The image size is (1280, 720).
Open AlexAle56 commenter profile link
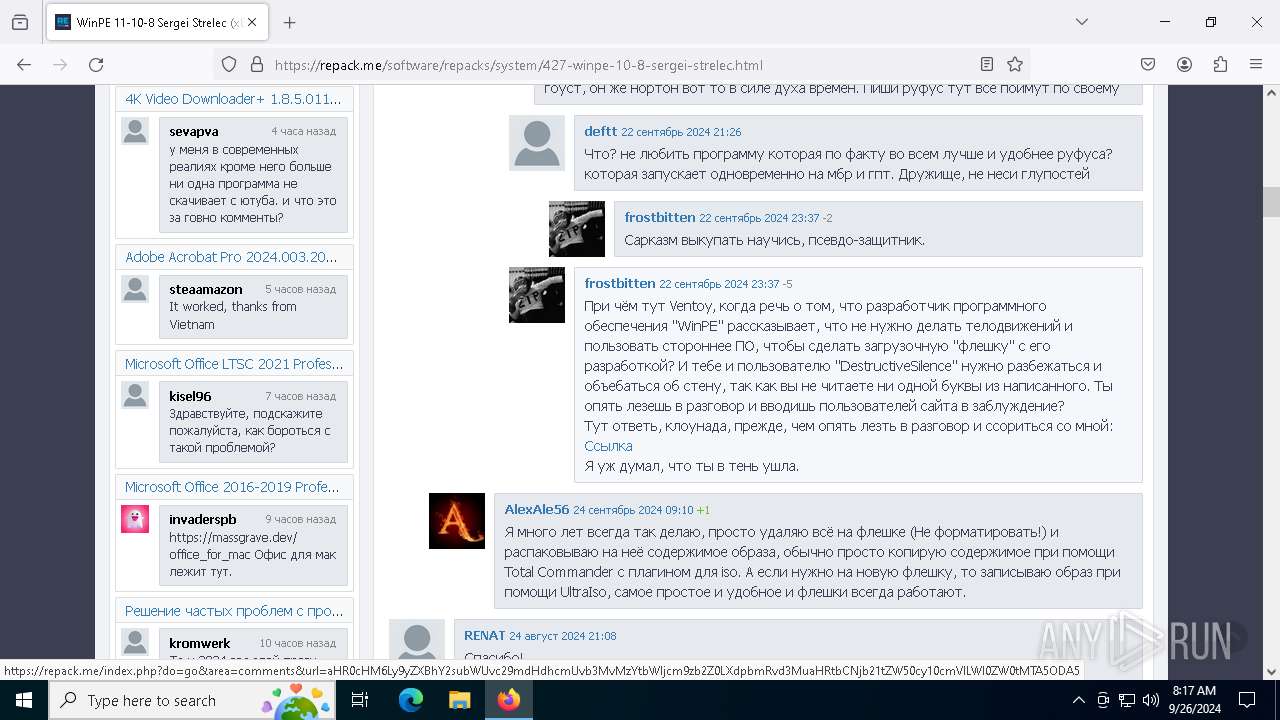537,509
